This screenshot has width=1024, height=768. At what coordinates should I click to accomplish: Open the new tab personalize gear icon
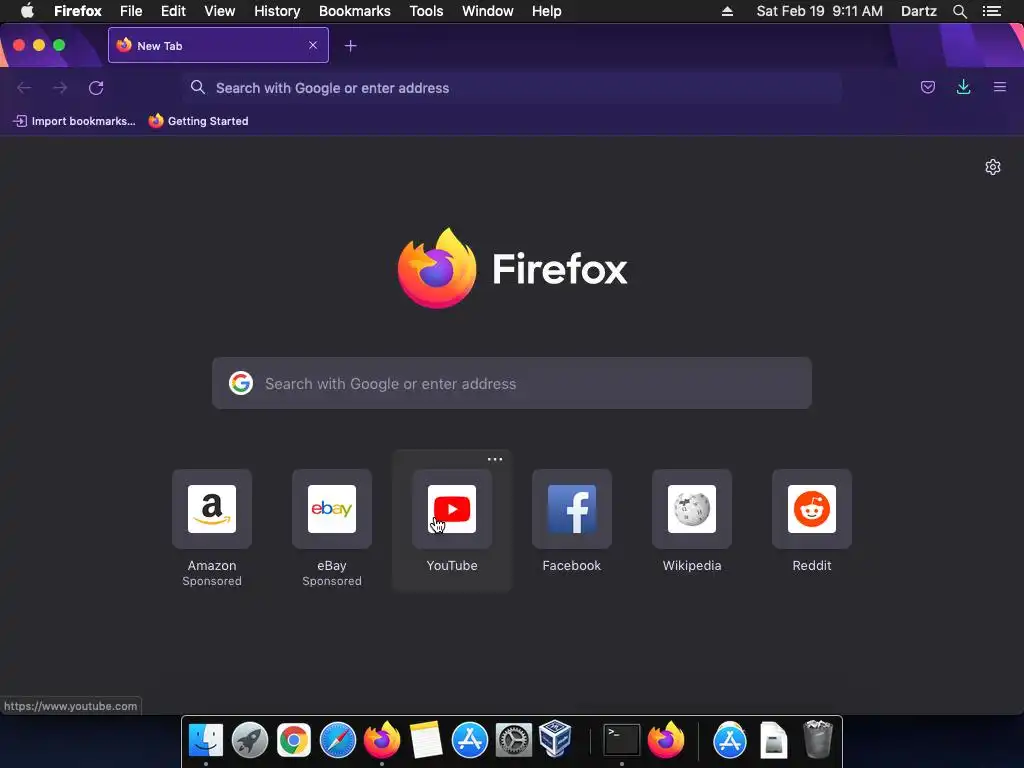tap(993, 167)
